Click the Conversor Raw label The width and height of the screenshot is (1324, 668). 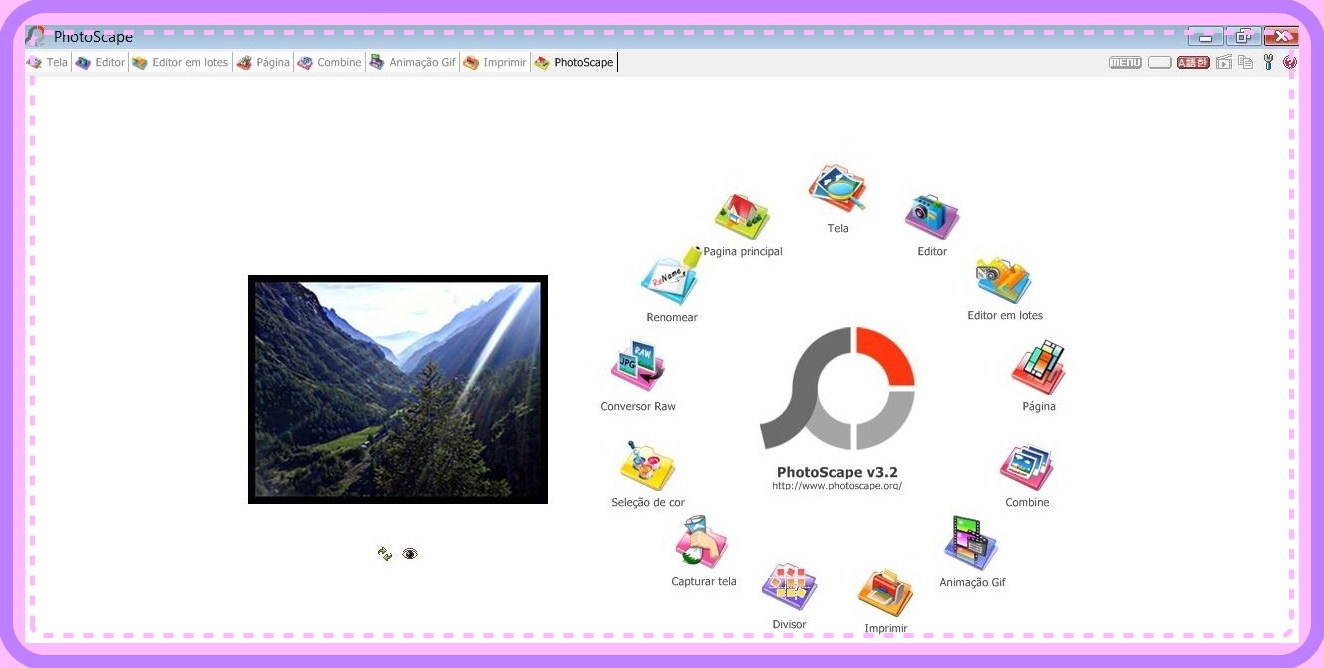638,406
